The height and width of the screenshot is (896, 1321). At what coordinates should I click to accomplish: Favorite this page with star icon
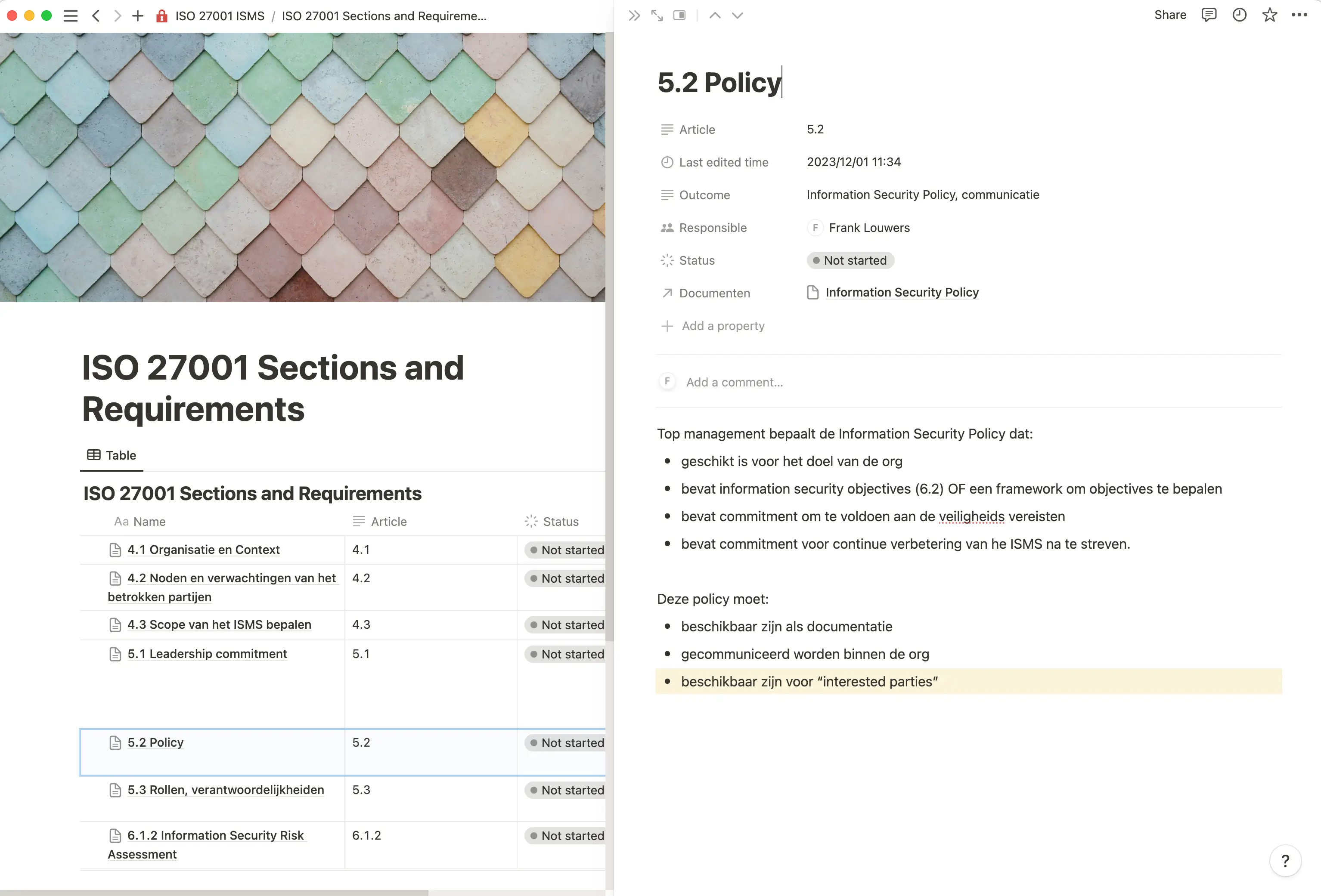[x=1269, y=15]
